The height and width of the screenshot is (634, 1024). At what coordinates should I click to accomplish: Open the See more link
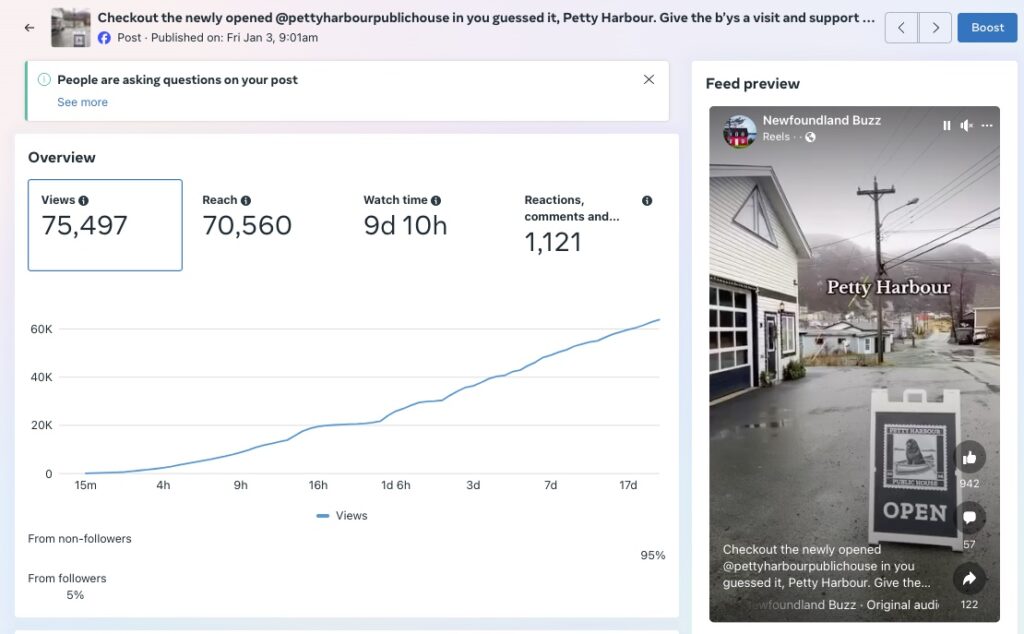[82, 102]
